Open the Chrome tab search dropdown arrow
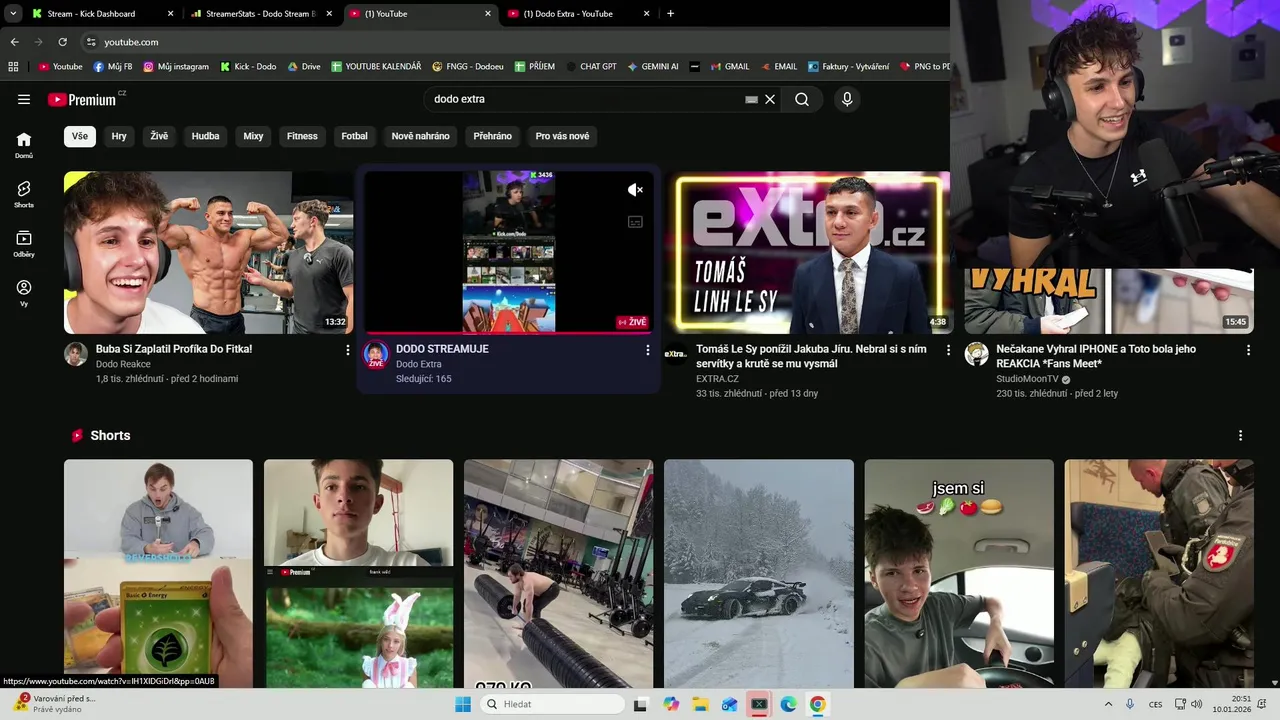This screenshot has height=720, width=1280. 13,14
